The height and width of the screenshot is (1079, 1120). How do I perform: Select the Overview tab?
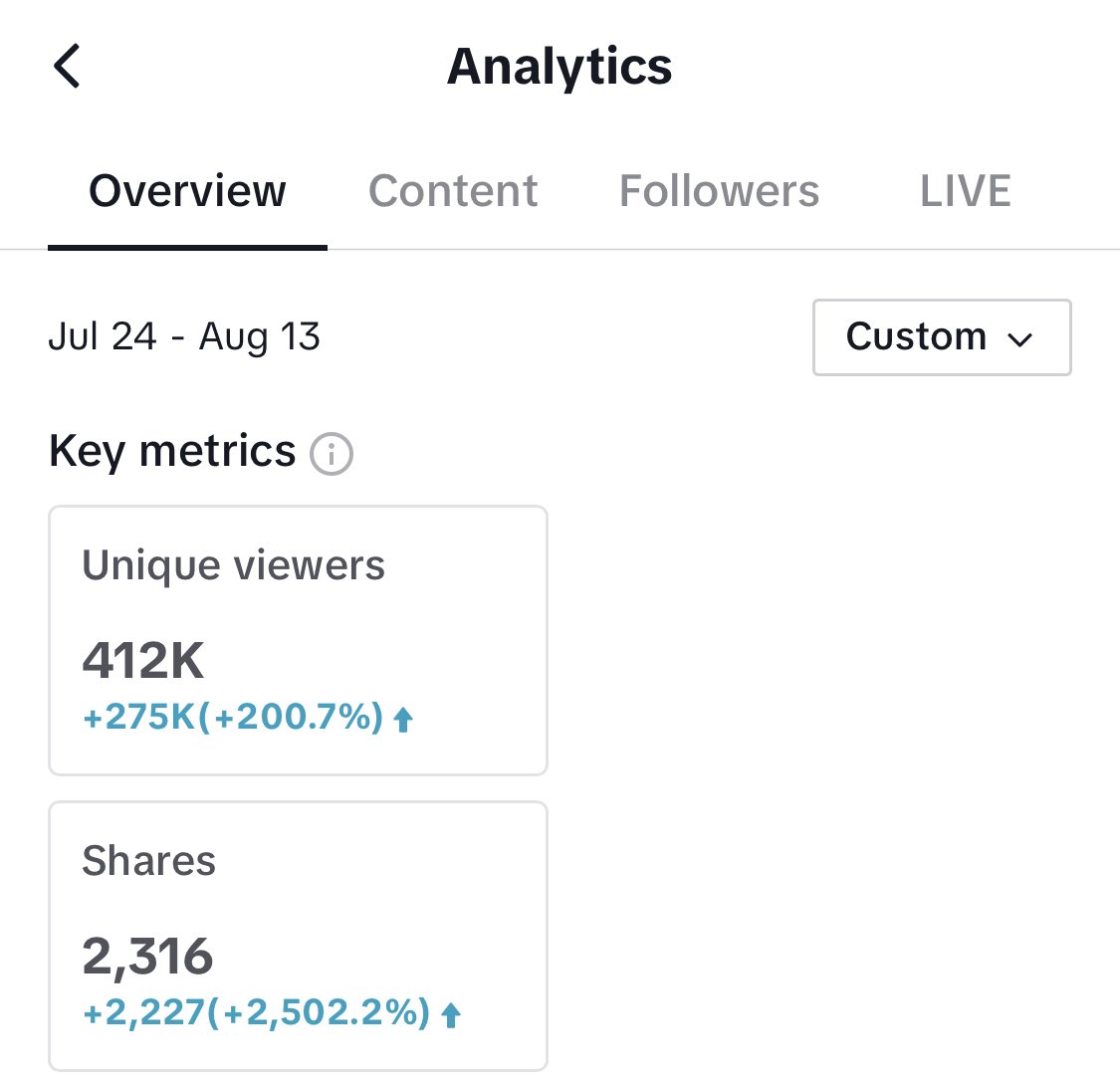187,191
